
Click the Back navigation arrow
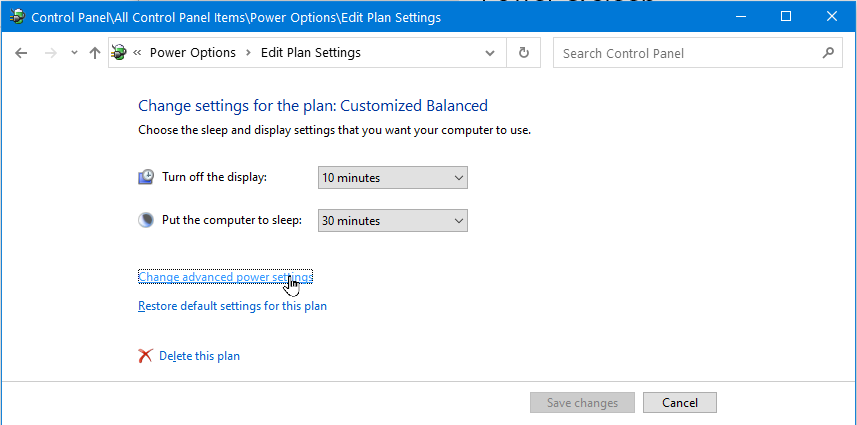pos(21,53)
